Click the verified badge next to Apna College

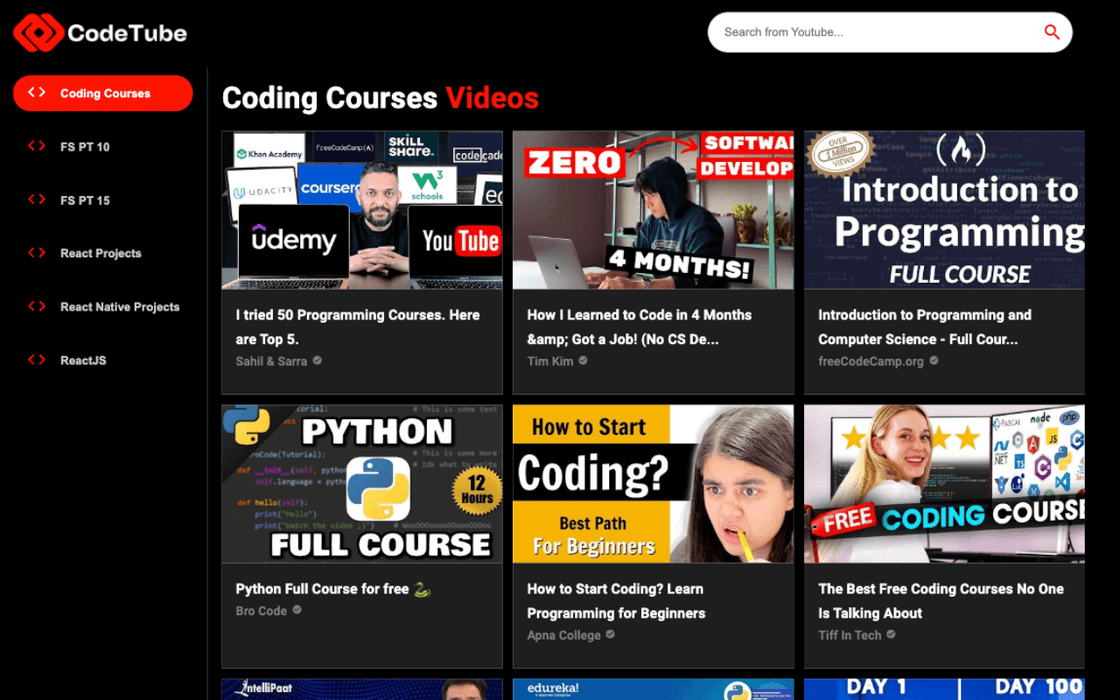[610, 634]
